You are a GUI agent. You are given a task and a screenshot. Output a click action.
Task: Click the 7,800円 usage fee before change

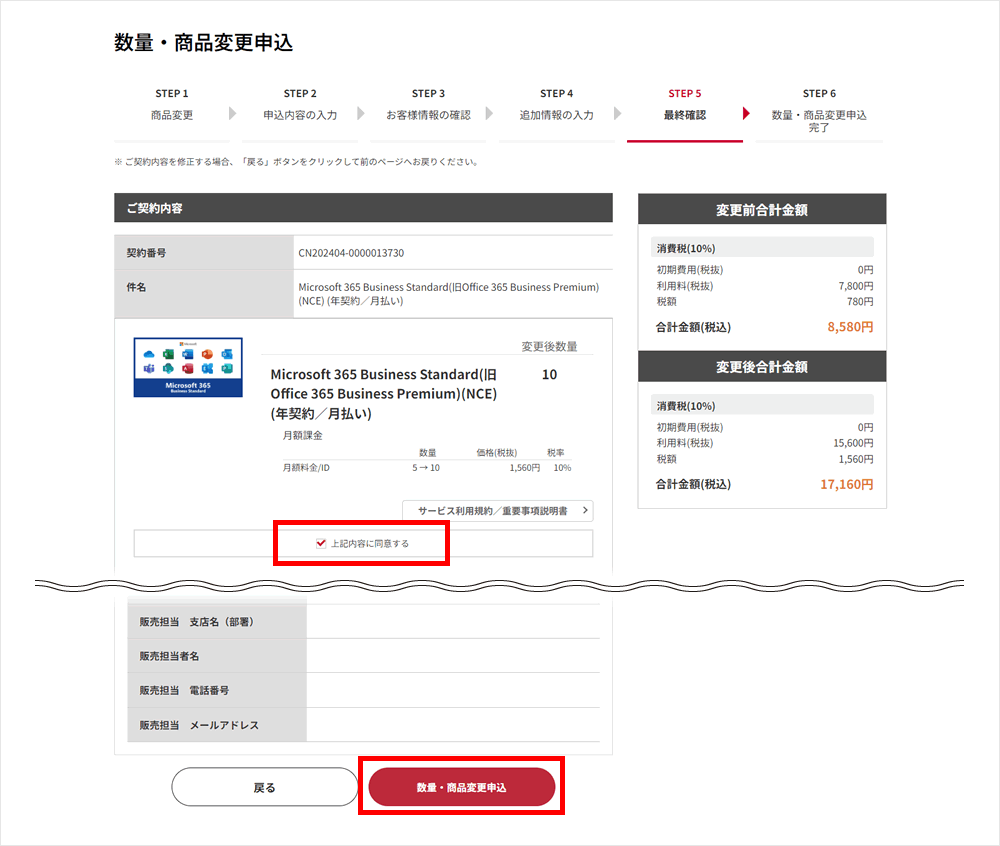coord(856,286)
